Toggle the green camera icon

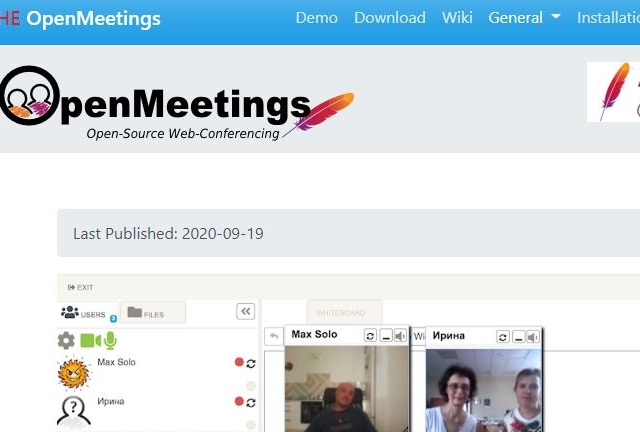pos(91,341)
